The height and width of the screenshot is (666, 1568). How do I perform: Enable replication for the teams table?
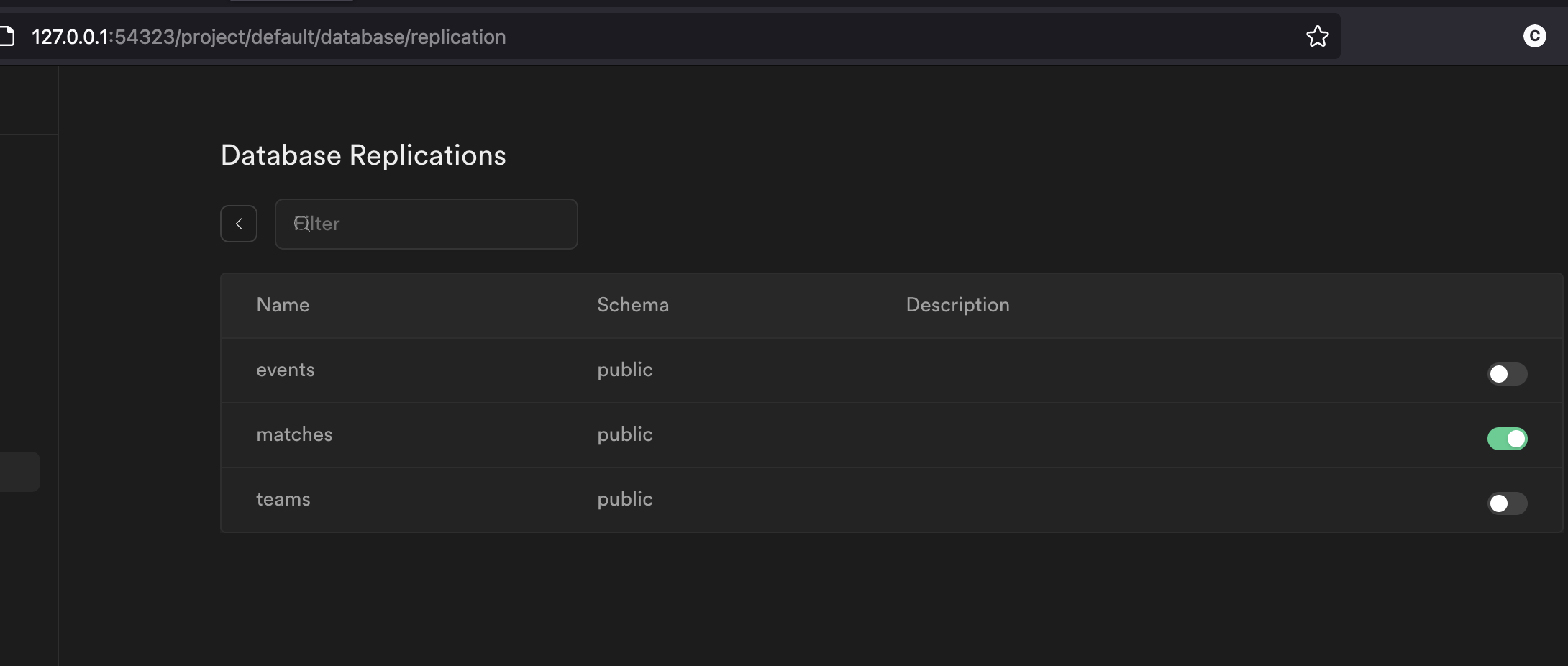[1508, 503]
